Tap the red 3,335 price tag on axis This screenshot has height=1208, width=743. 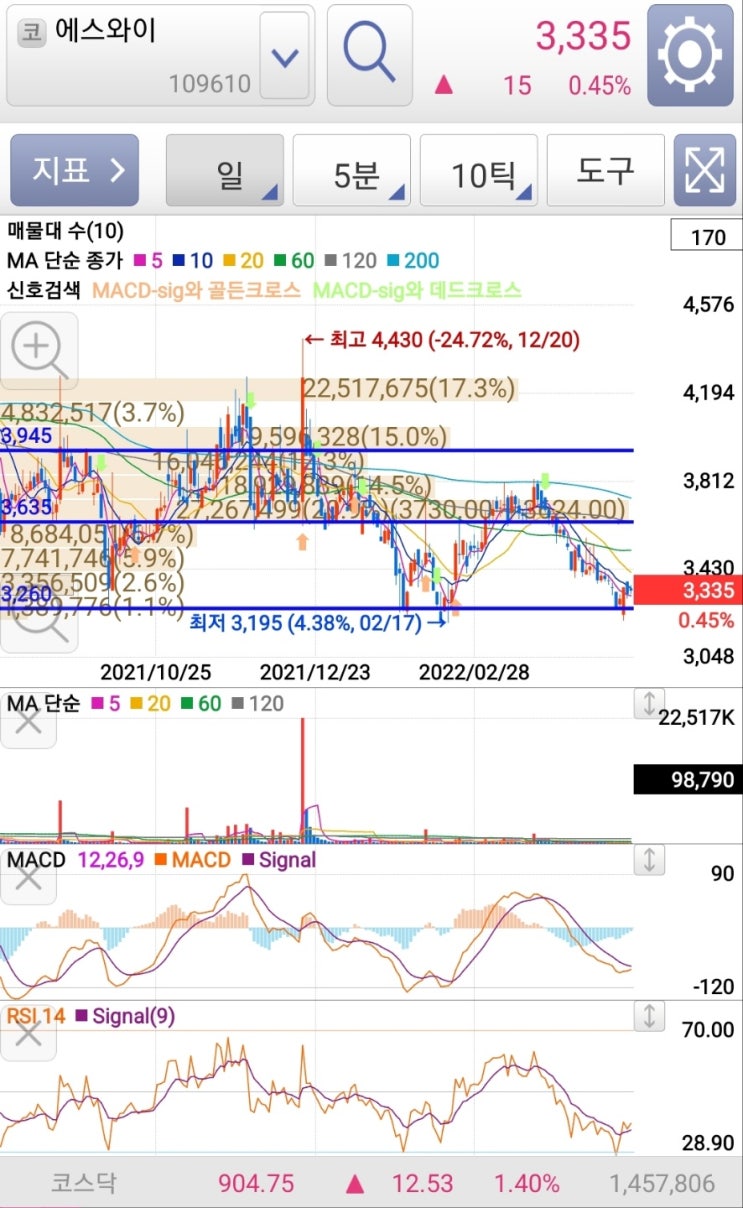click(688, 590)
